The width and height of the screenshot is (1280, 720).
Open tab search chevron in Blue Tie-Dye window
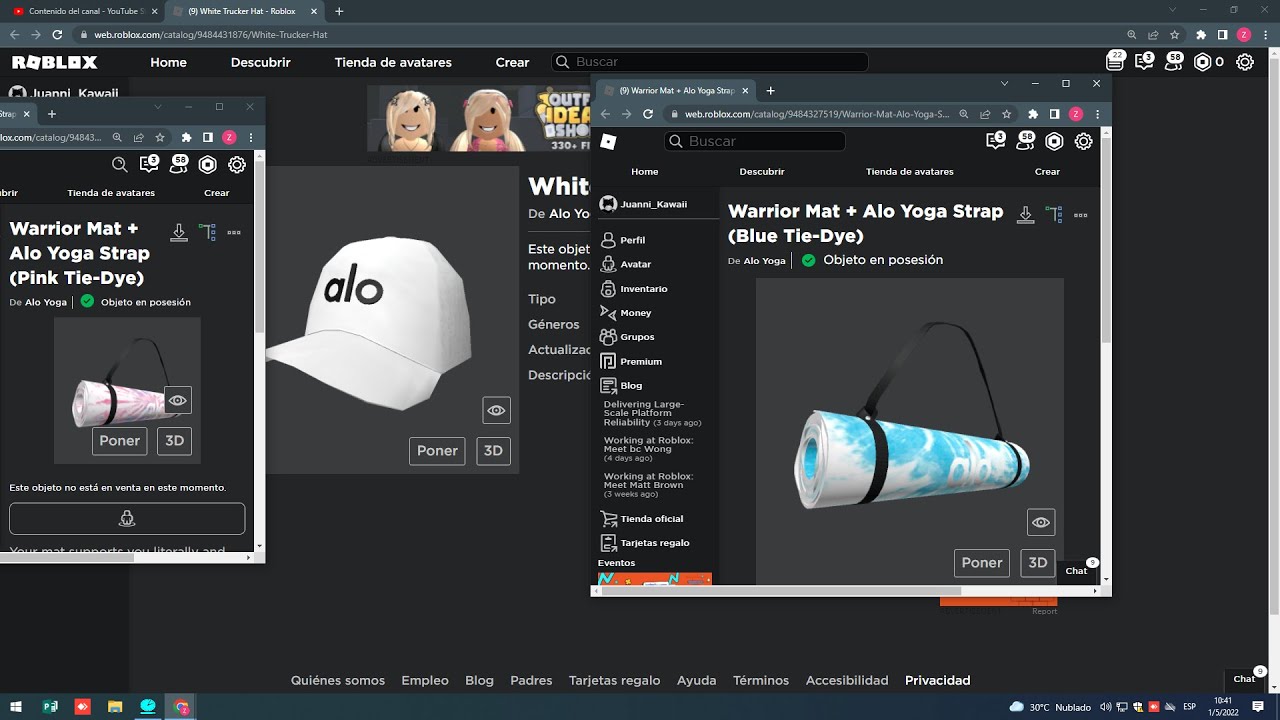[x=1004, y=84]
